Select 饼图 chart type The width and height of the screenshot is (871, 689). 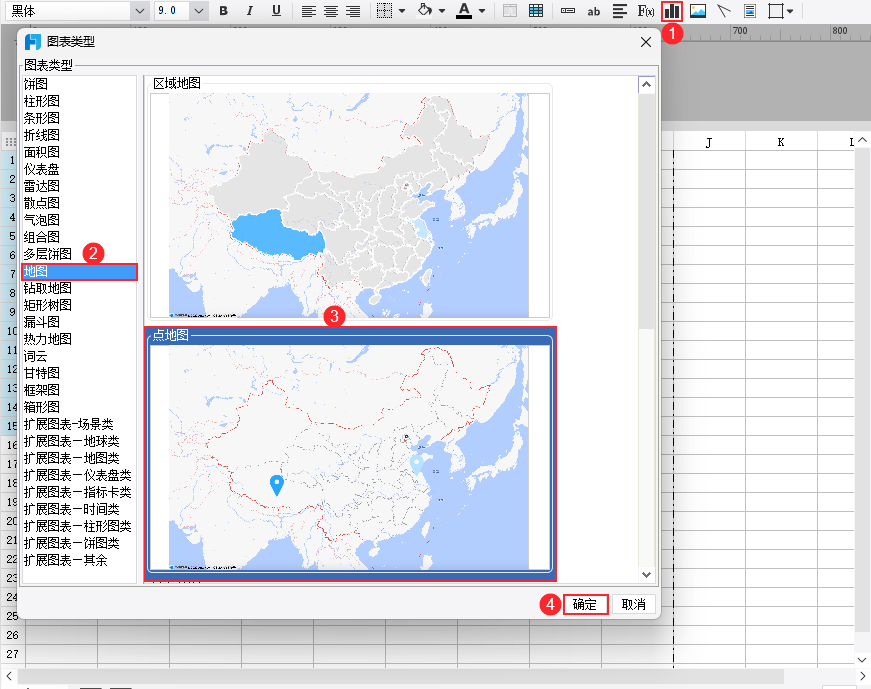36,84
